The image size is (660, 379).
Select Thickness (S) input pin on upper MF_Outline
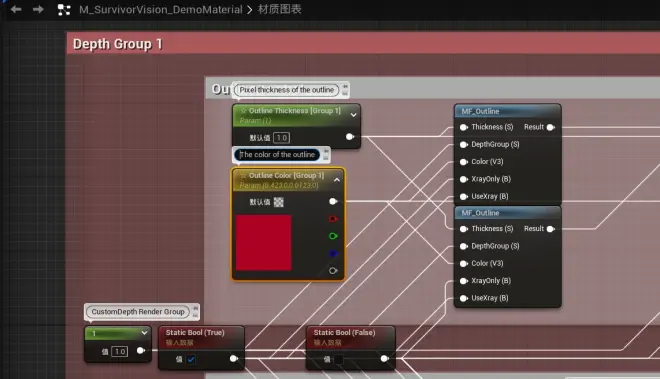click(464, 127)
